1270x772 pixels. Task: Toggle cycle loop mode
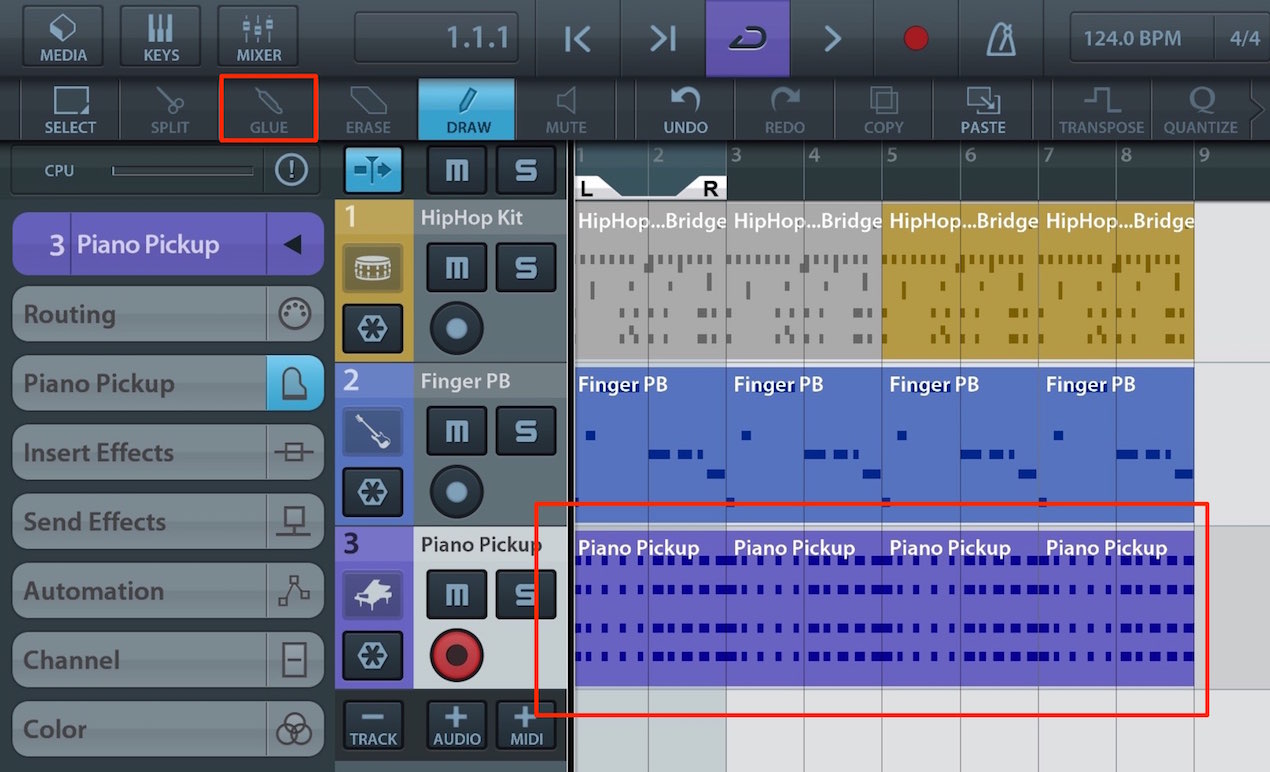748,38
